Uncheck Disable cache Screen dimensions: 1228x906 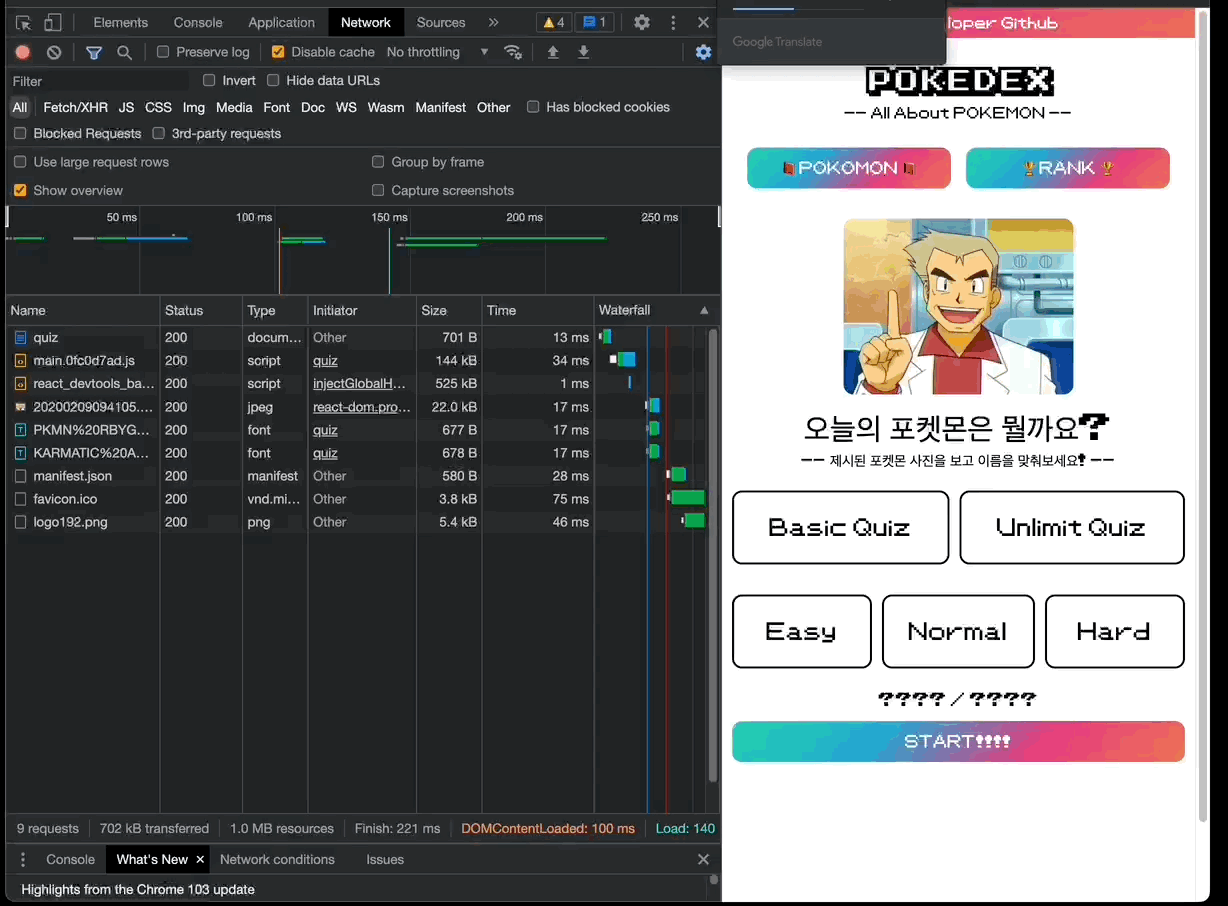pos(278,52)
